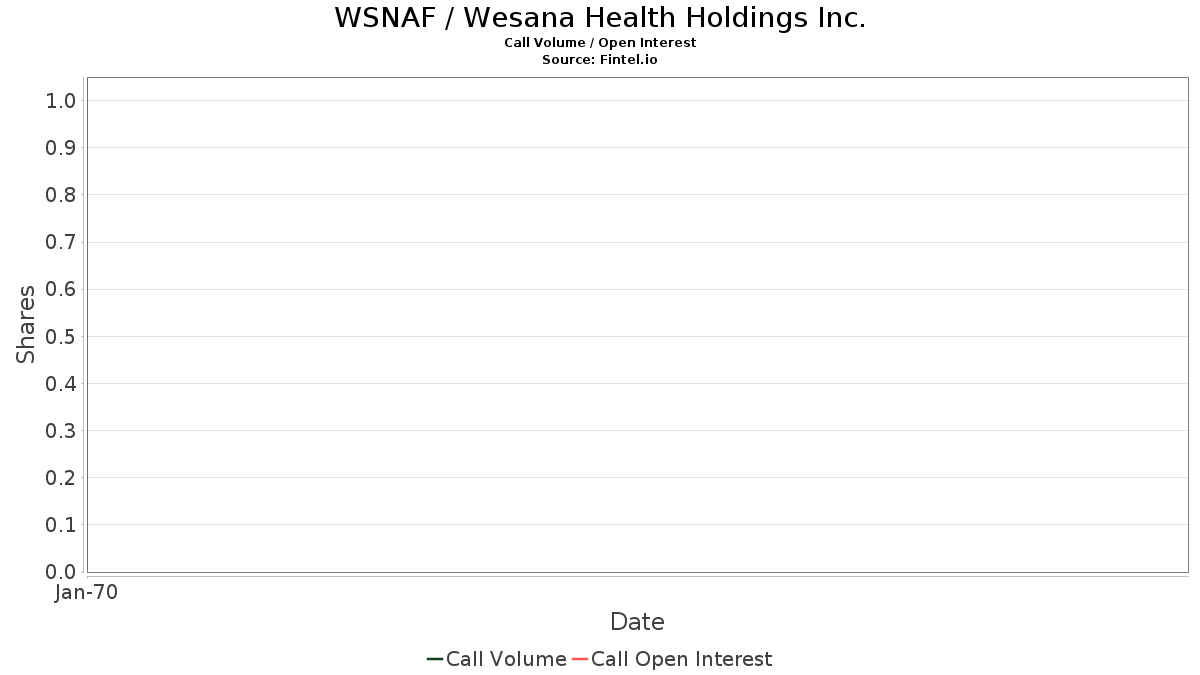Click the 0.8 y-axis tick label
Image resolution: width=1200 pixels, height=675 pixels.
pos(61,195)
